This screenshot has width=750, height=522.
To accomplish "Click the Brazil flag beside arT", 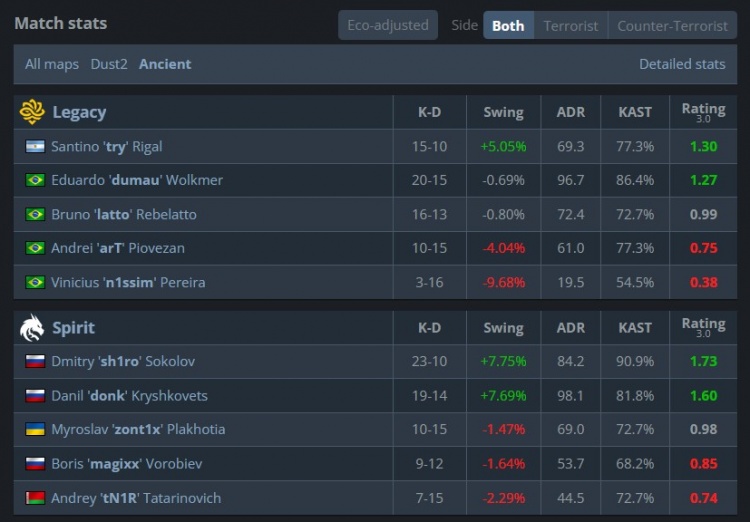I will coord(35,248).
